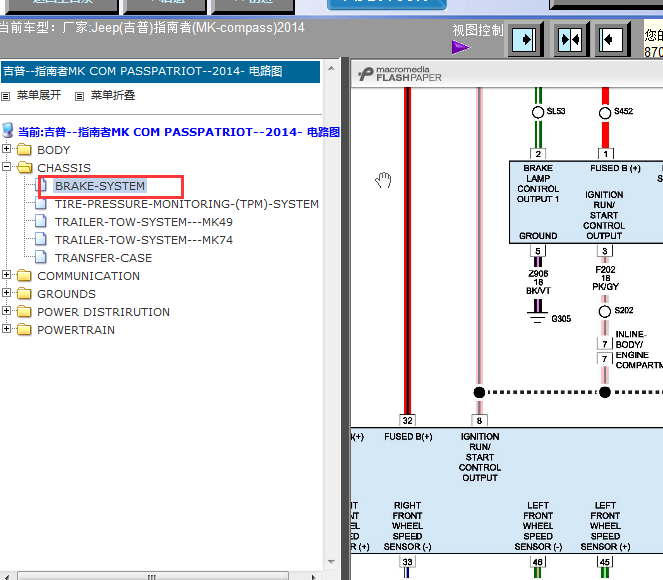Click the 视图控制 label

click(x=477, y=30)
